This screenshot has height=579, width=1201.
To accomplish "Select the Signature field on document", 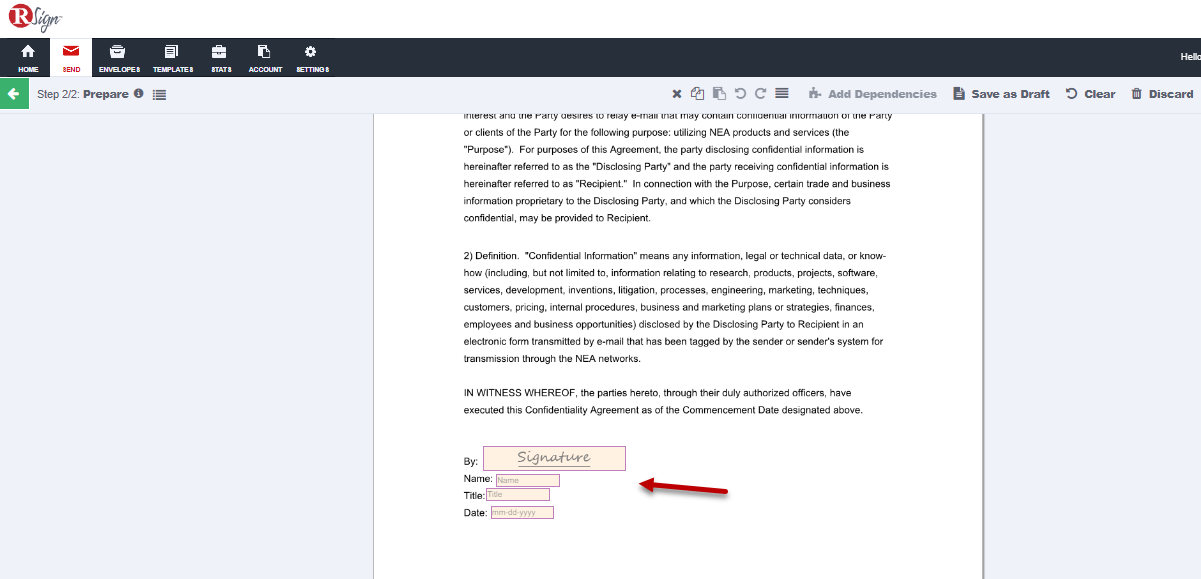I will pos(554,458).
